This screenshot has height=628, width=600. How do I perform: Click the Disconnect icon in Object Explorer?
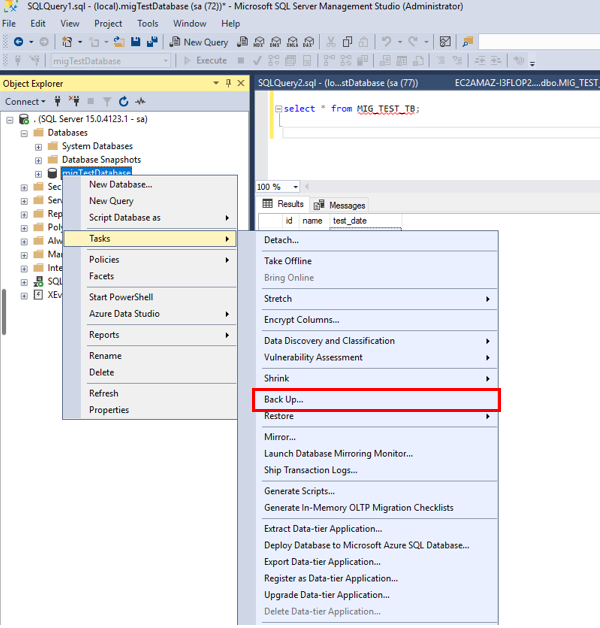pyautogui.click(x=74, y=101)
